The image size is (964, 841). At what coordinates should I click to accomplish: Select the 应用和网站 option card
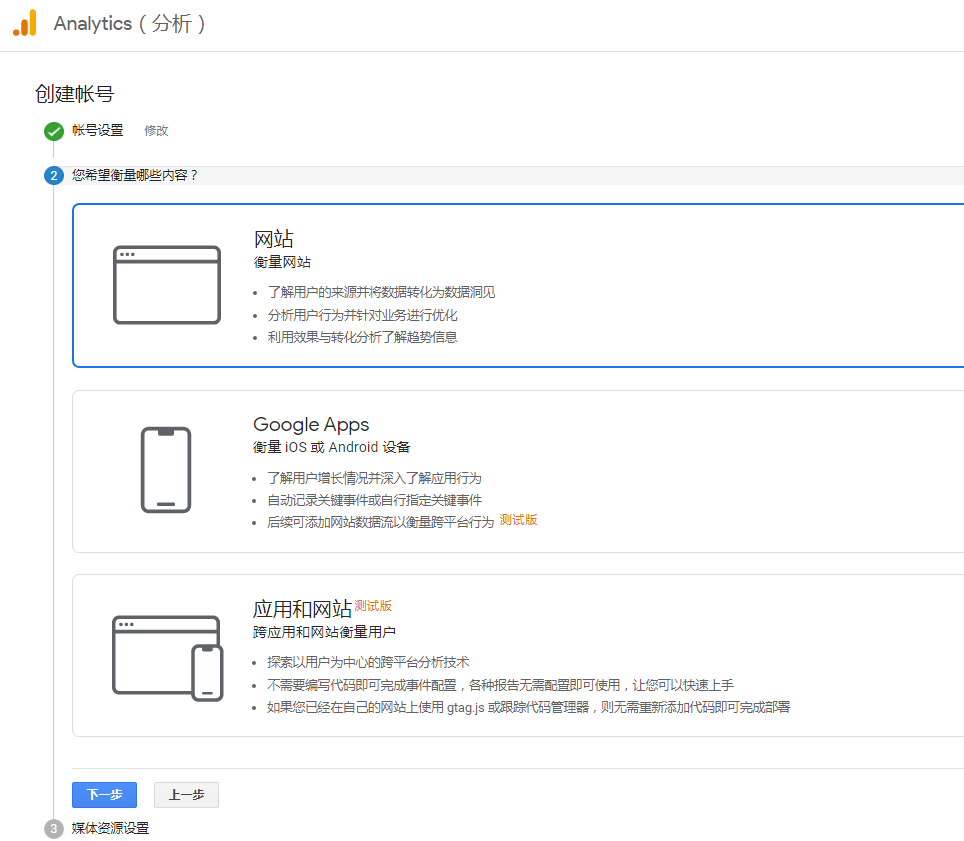pyautogui.click(x=518, y=655)
